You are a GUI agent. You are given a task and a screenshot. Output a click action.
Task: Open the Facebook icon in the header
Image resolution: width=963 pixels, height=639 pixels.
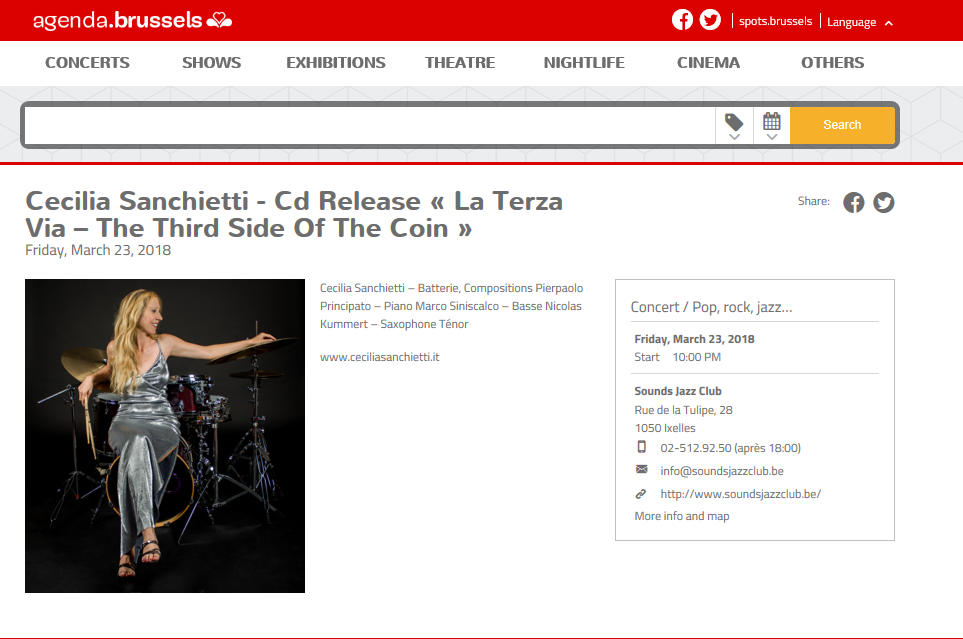(x=682, y=20)
